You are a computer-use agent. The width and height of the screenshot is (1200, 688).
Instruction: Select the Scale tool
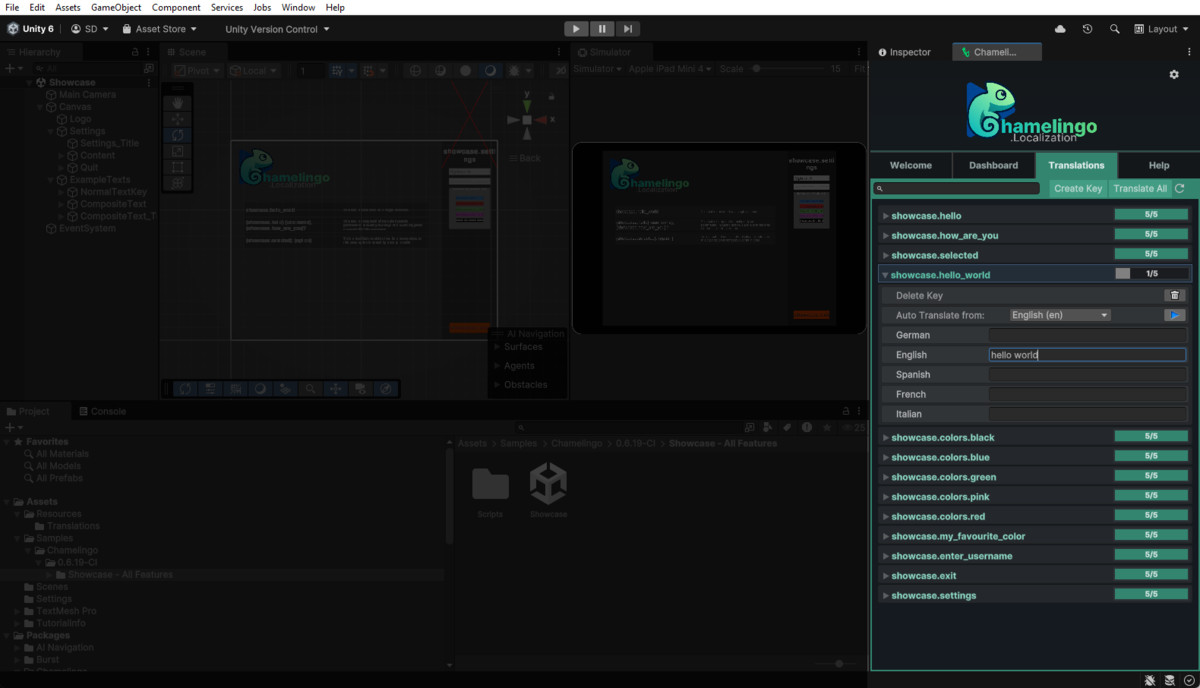(x=177, y=150)
